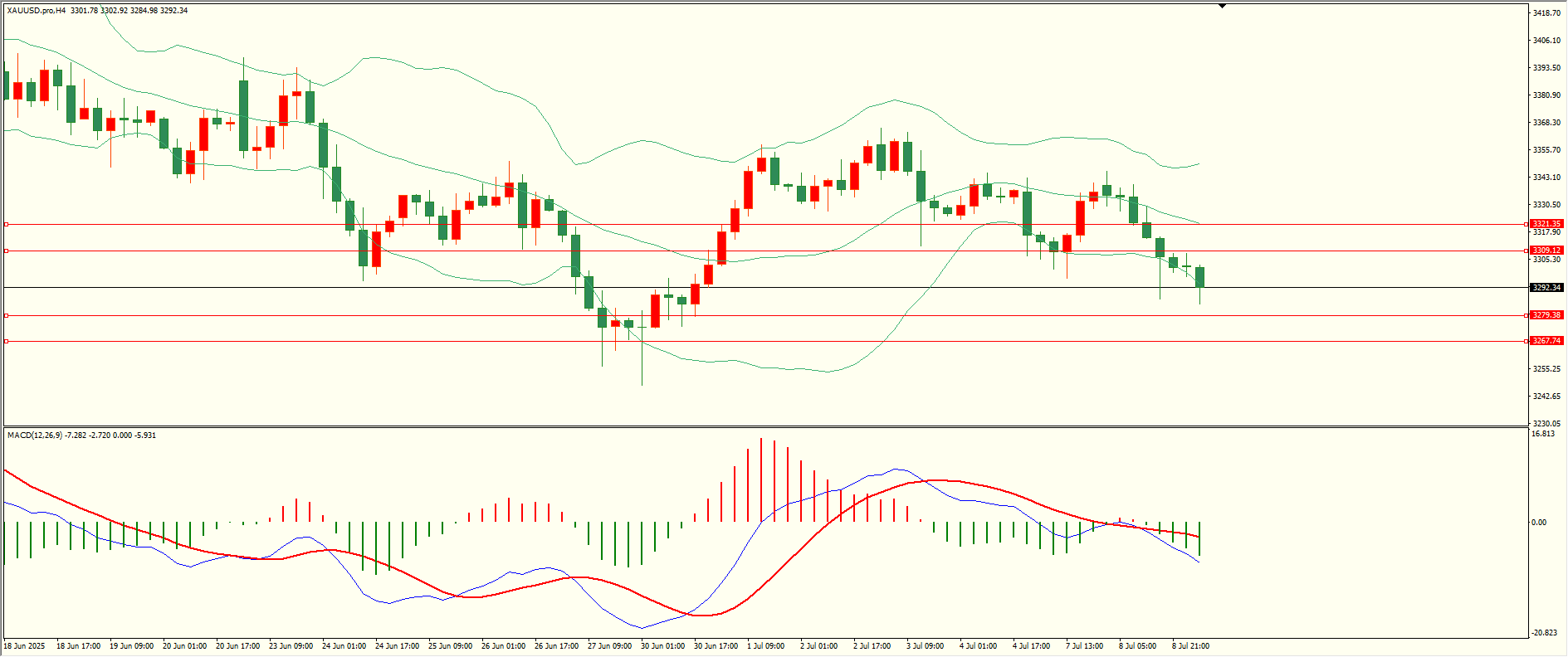The width and height of the screenshot is (1568, 657).
Task: Click the 3380.90 price scale value
Action: [x=1546, y=95]
